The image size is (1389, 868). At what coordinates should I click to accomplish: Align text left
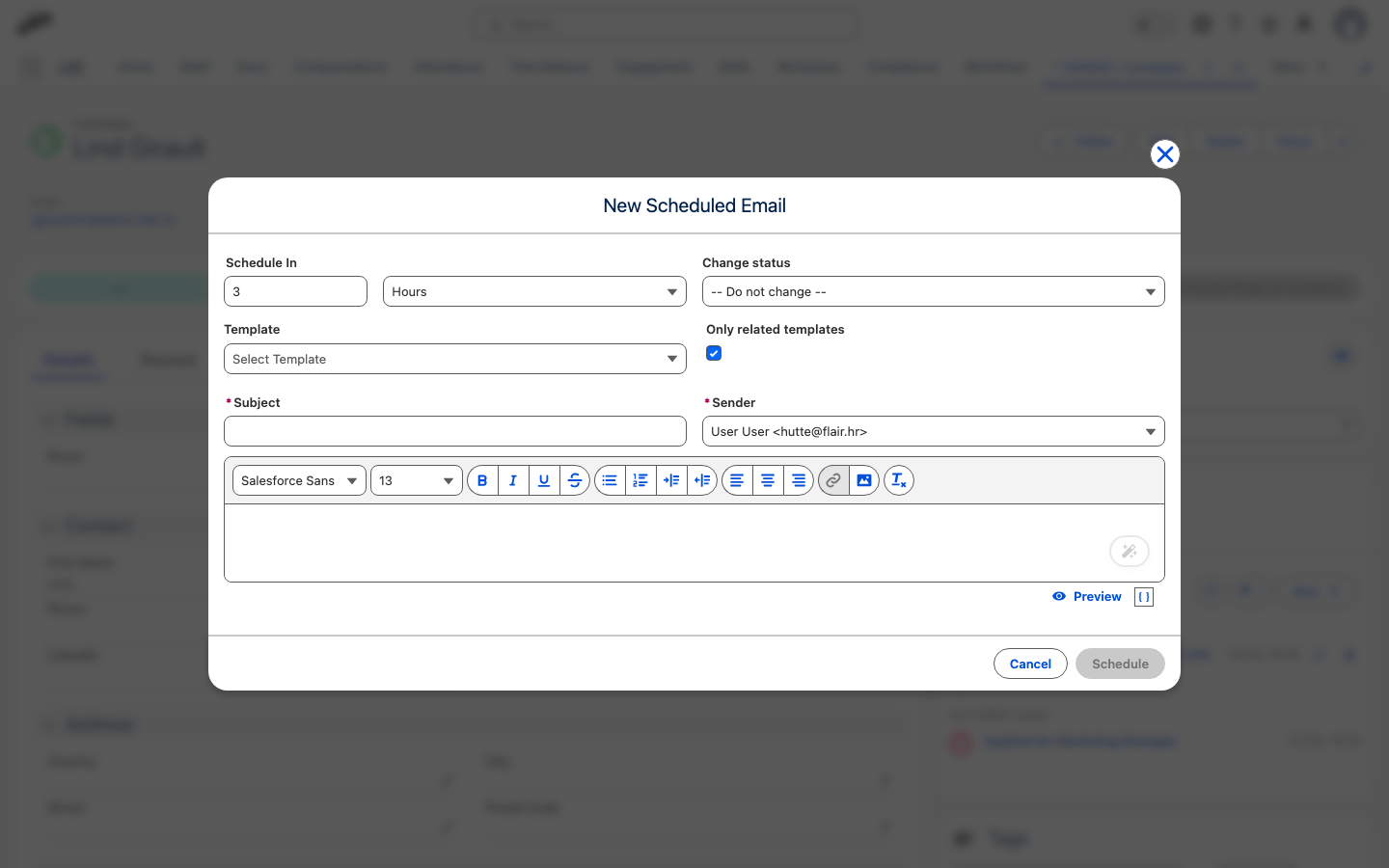[737, 480]
